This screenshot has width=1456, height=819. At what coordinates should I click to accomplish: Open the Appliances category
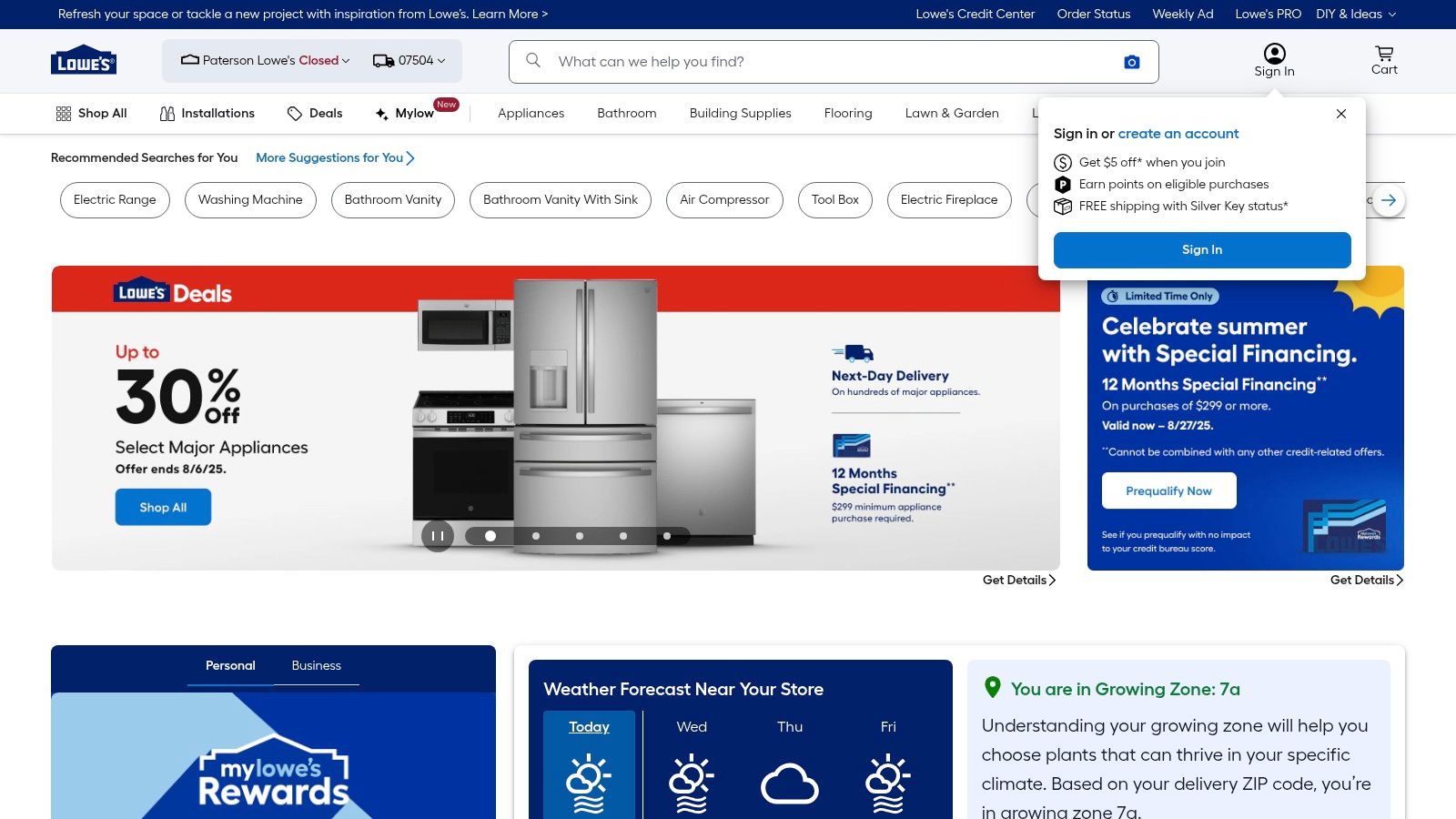click(x=531, y=113)
